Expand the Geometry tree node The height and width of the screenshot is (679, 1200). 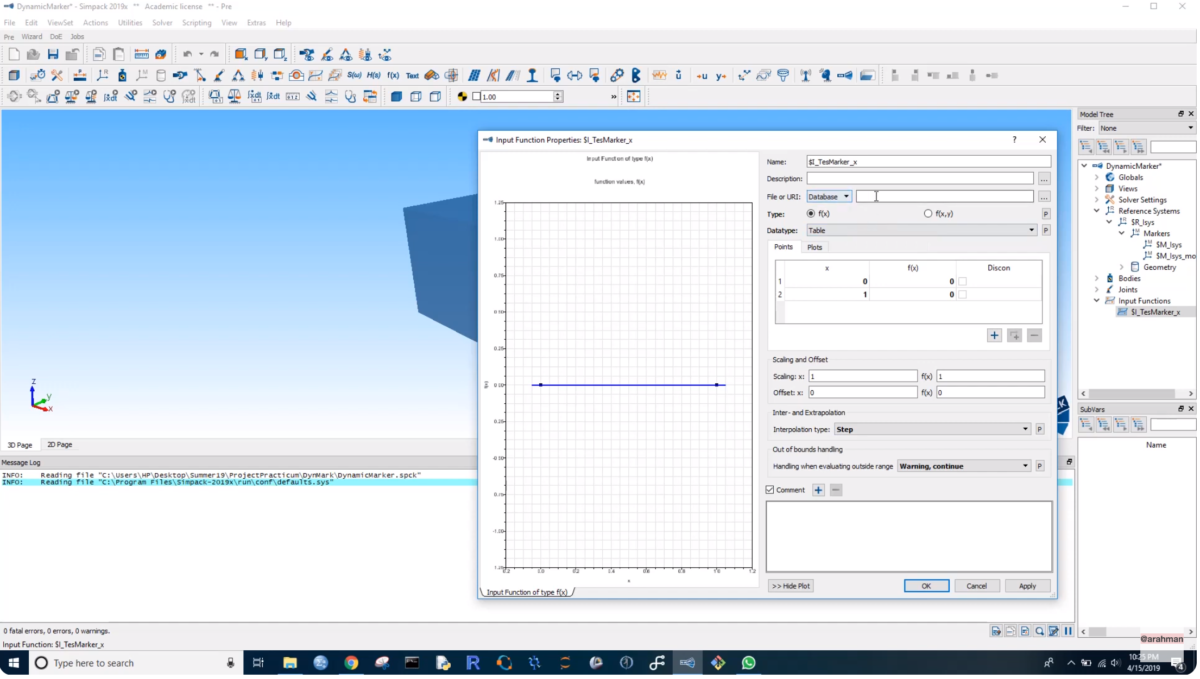[1121, 267]
